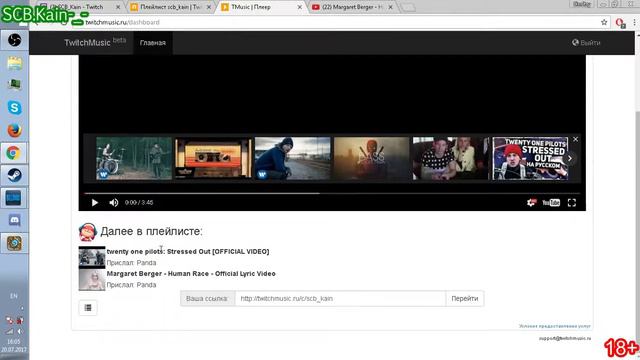
Task: Open Skype from the taskbar
Action: coord(14,107)
